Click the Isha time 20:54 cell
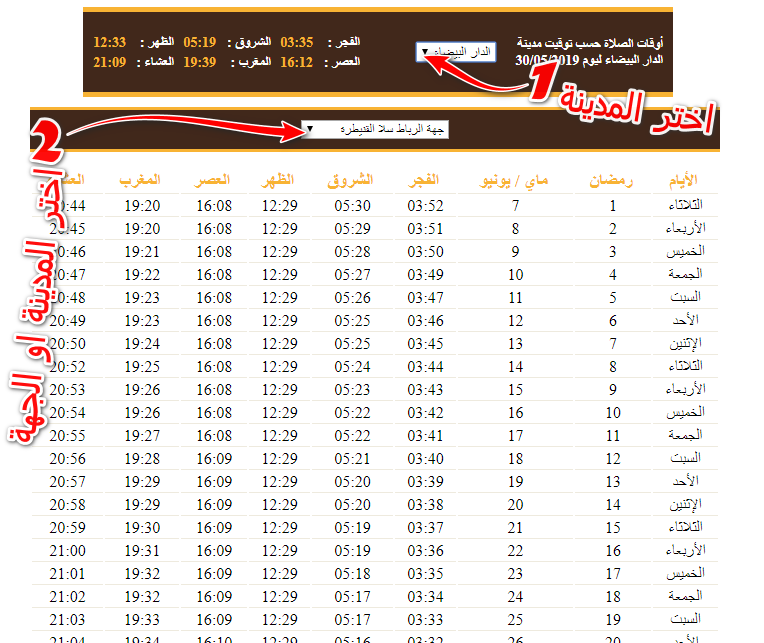The height and width of the screenshot is (643, 764). pos(67,413)
